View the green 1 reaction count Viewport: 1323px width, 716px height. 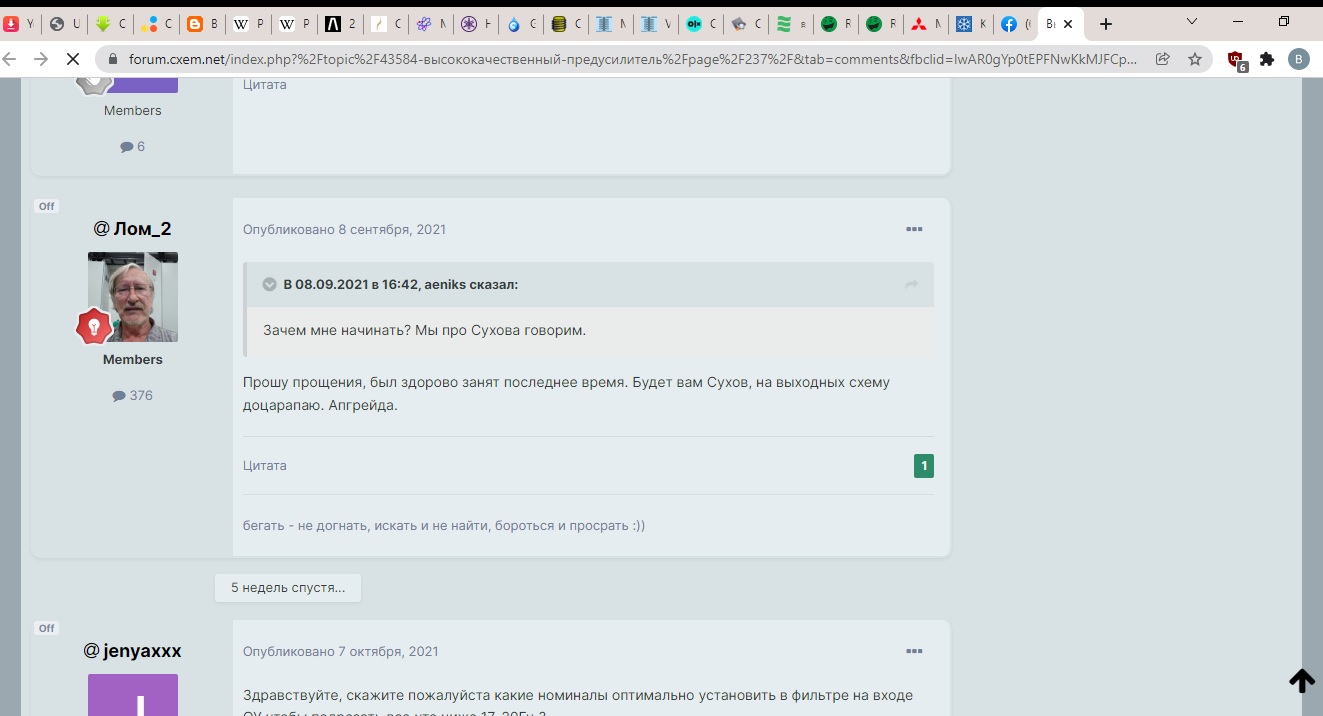[924, 466]
